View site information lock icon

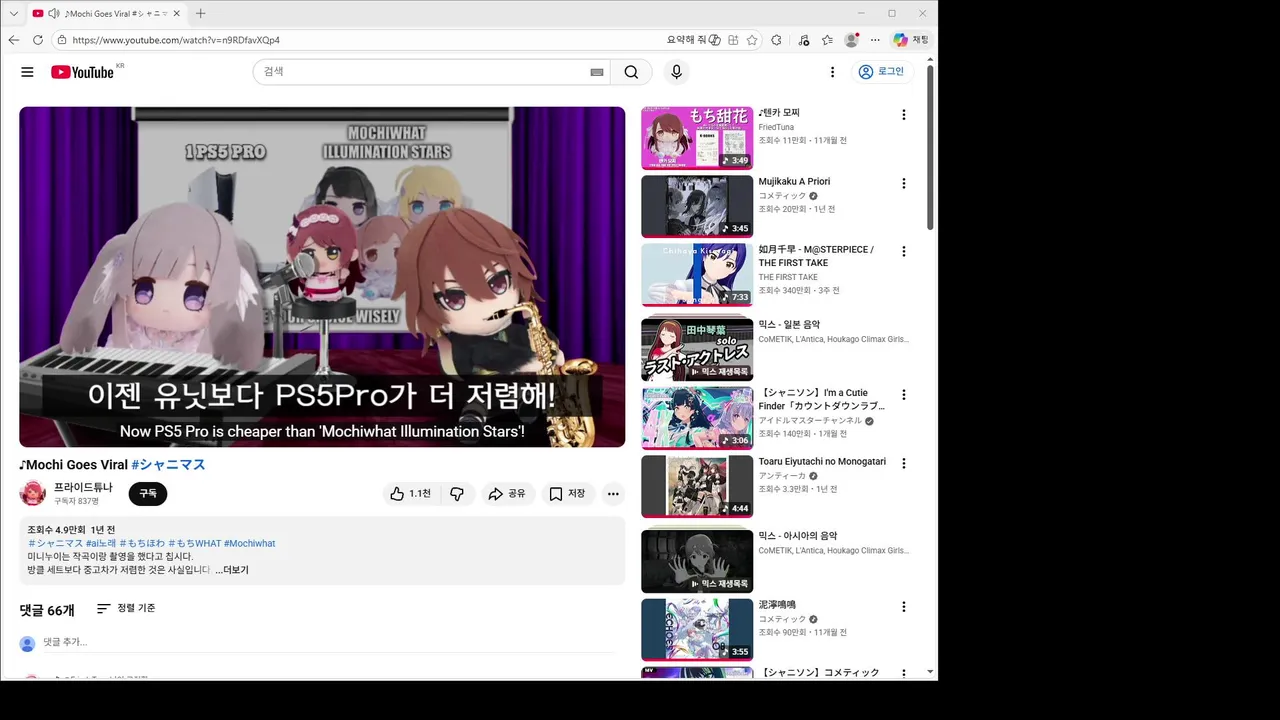point(62,40)
